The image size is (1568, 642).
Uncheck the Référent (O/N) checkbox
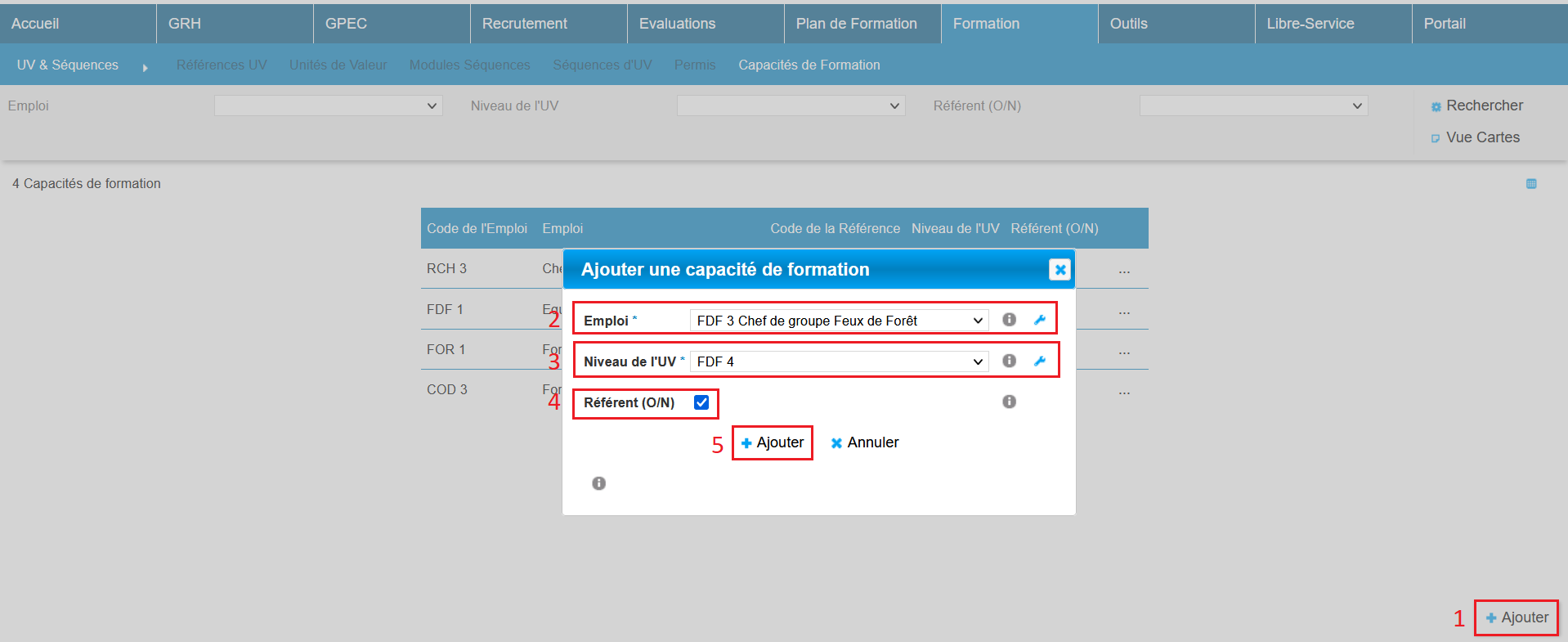pos(701,402)
